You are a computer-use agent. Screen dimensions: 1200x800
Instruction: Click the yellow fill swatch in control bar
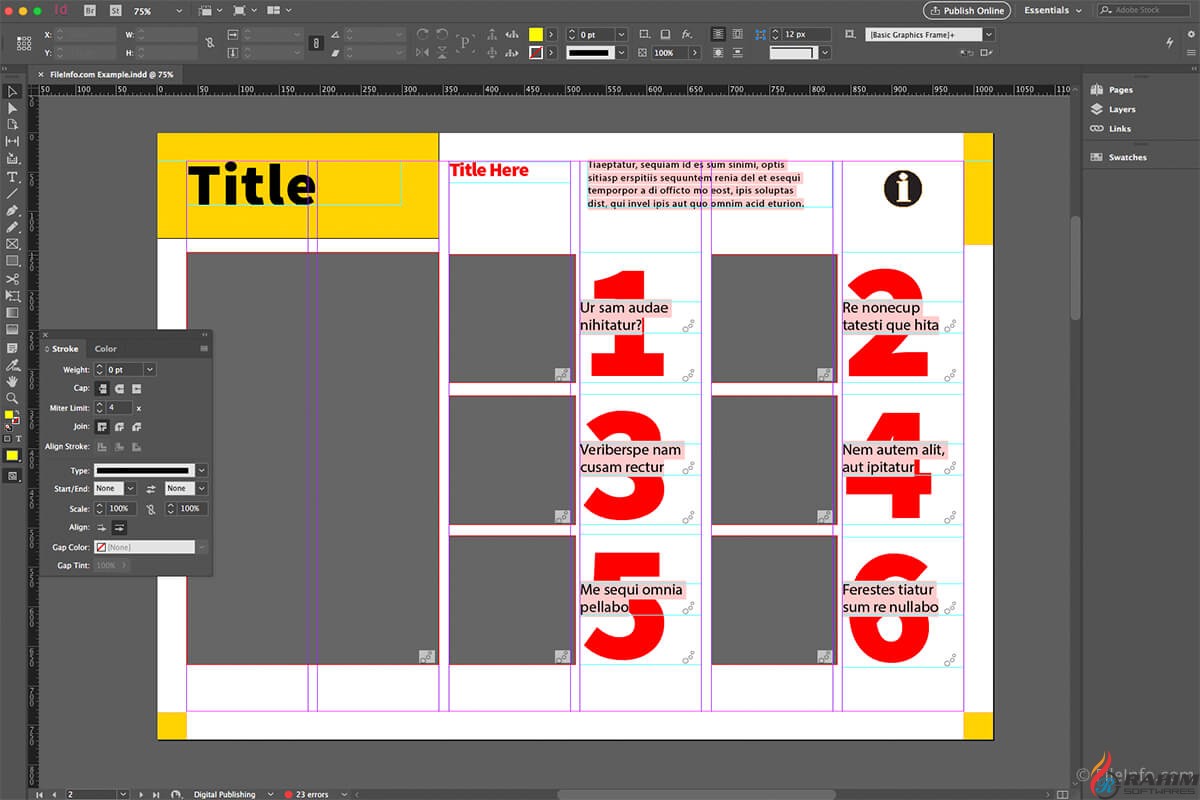tap(536, 34)
